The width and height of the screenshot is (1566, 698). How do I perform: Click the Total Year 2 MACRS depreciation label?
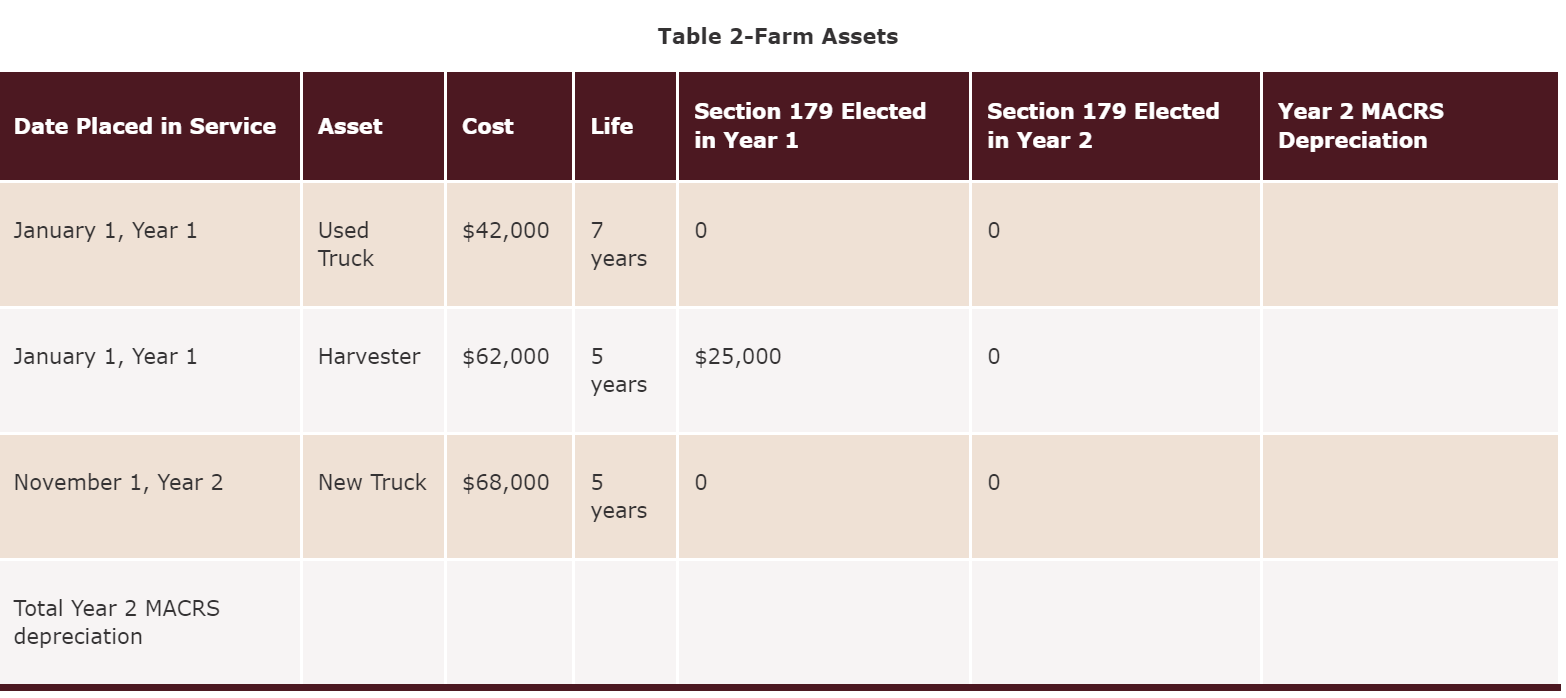(117, 622)
